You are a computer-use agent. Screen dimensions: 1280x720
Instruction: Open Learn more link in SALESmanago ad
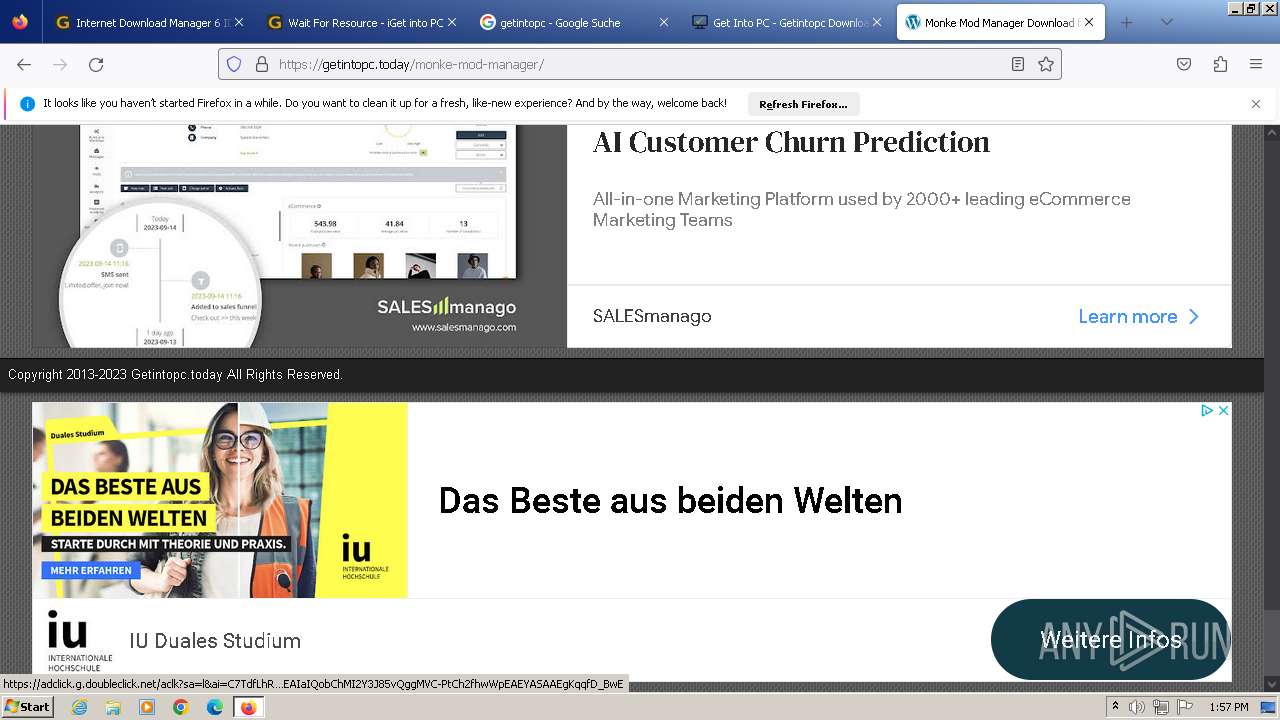[1138, 317]
